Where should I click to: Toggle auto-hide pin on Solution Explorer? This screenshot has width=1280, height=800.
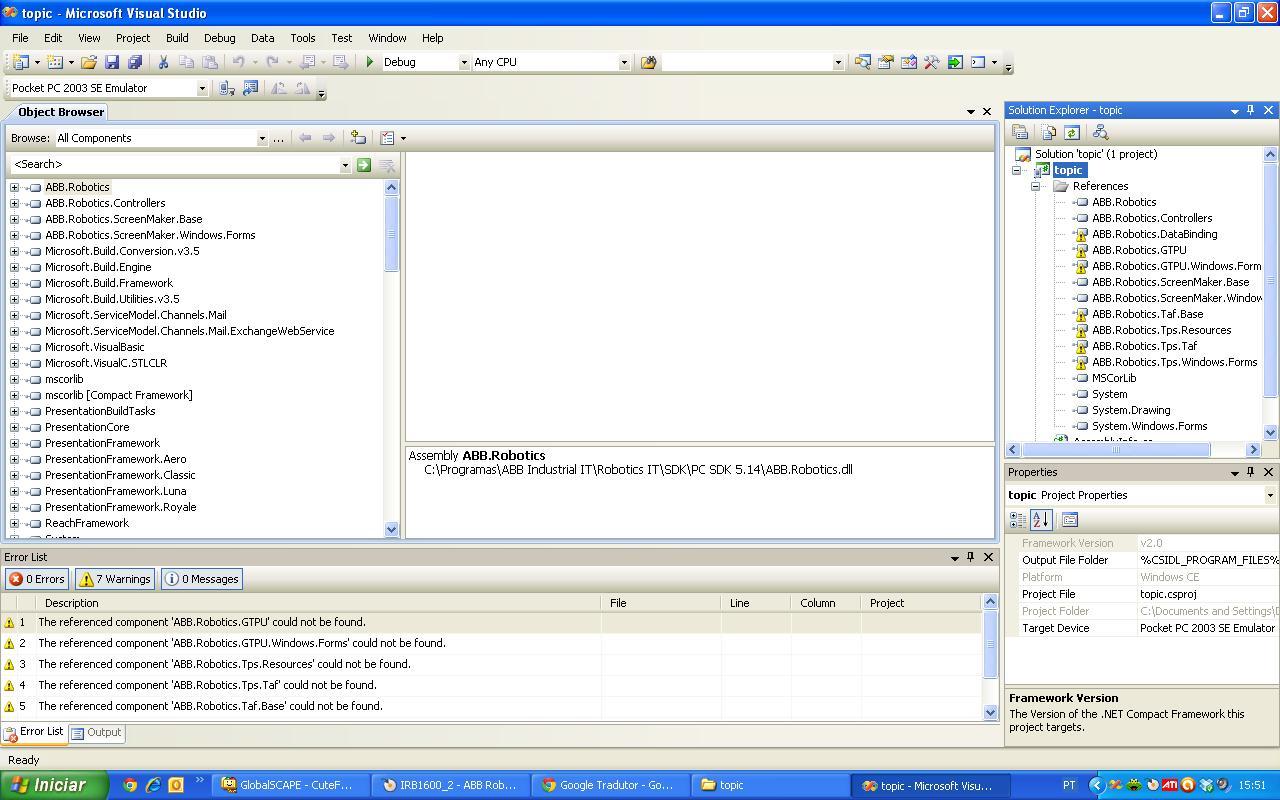(1250, 110)
